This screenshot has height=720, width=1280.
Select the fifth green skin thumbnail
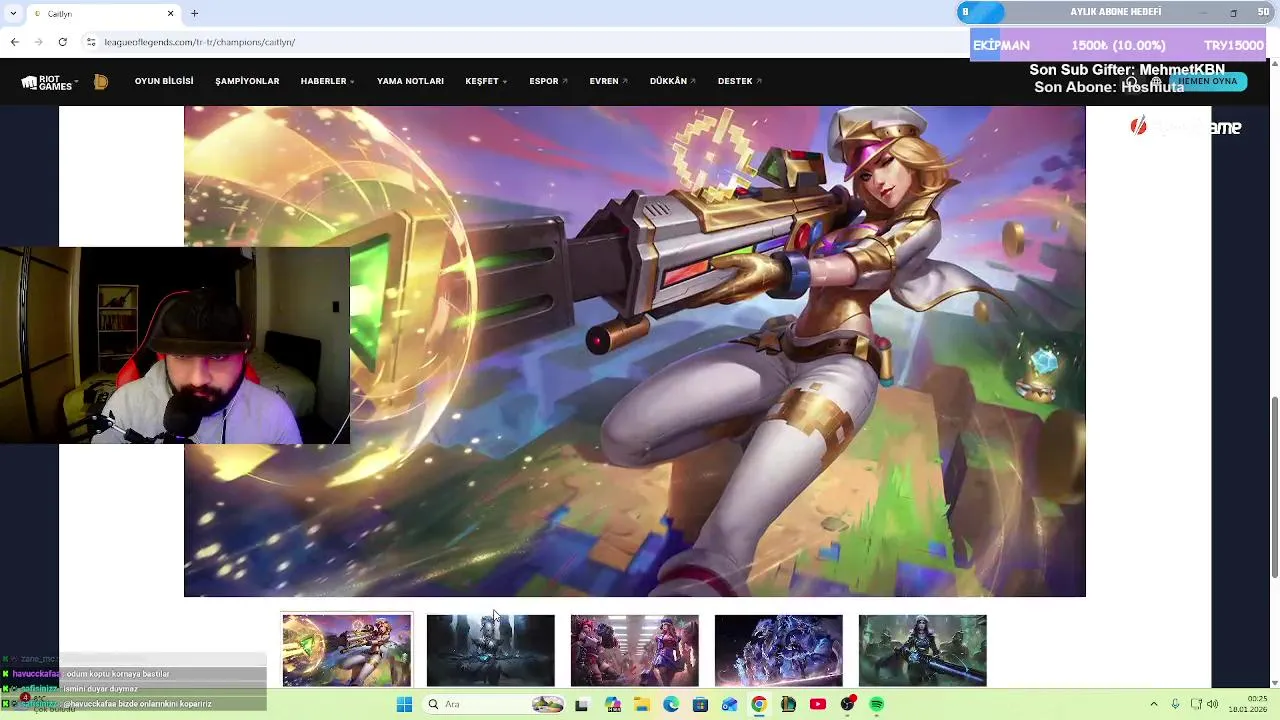923,650
